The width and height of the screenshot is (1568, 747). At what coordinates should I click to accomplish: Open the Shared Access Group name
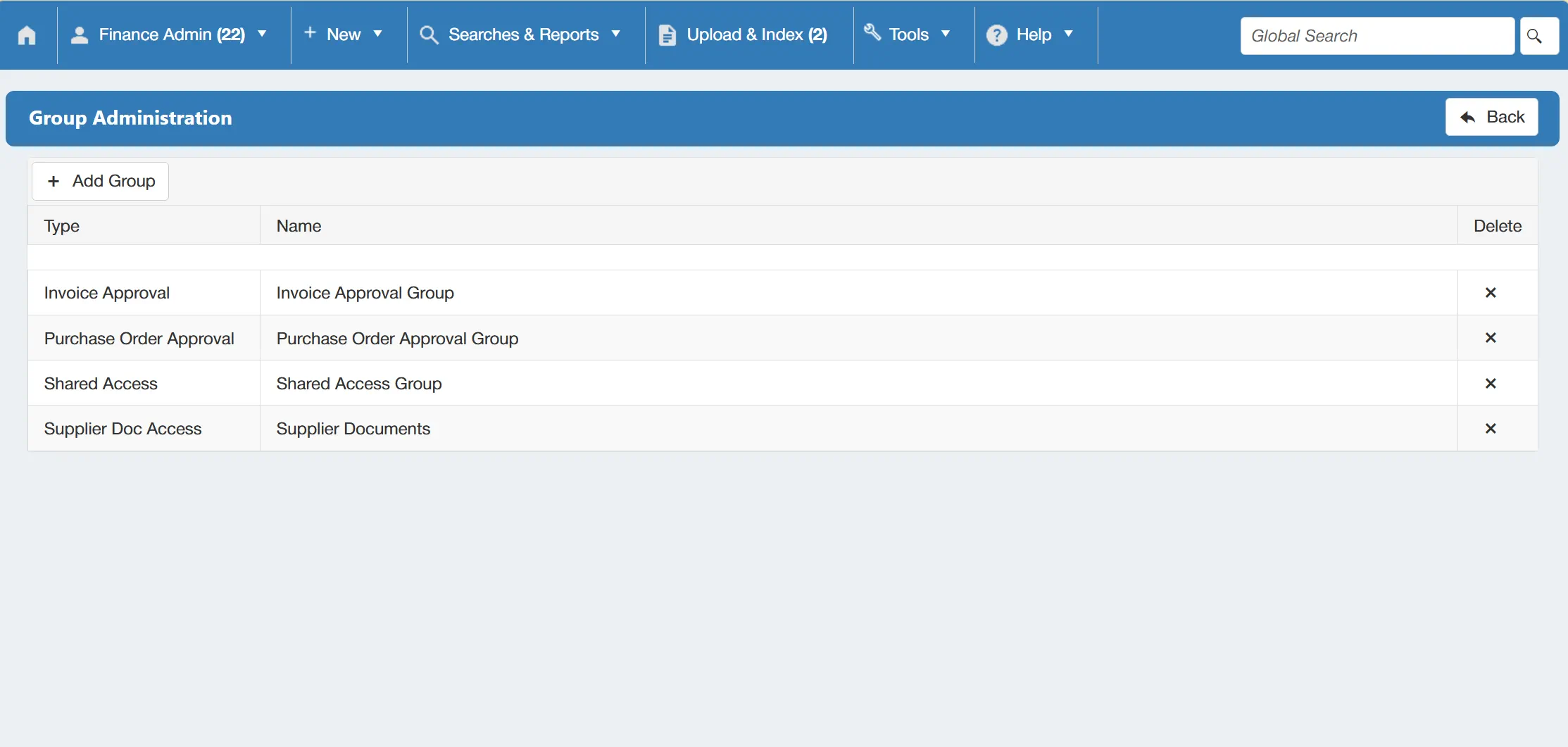click(x=359, y=384)
